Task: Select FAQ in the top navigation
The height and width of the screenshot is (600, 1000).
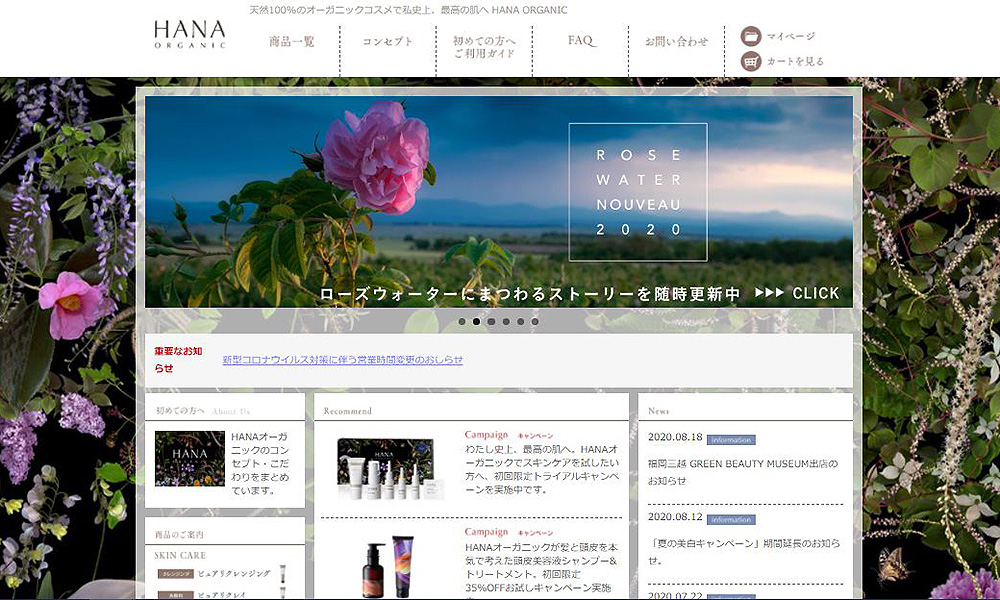Action: click(x=581, y=41)
